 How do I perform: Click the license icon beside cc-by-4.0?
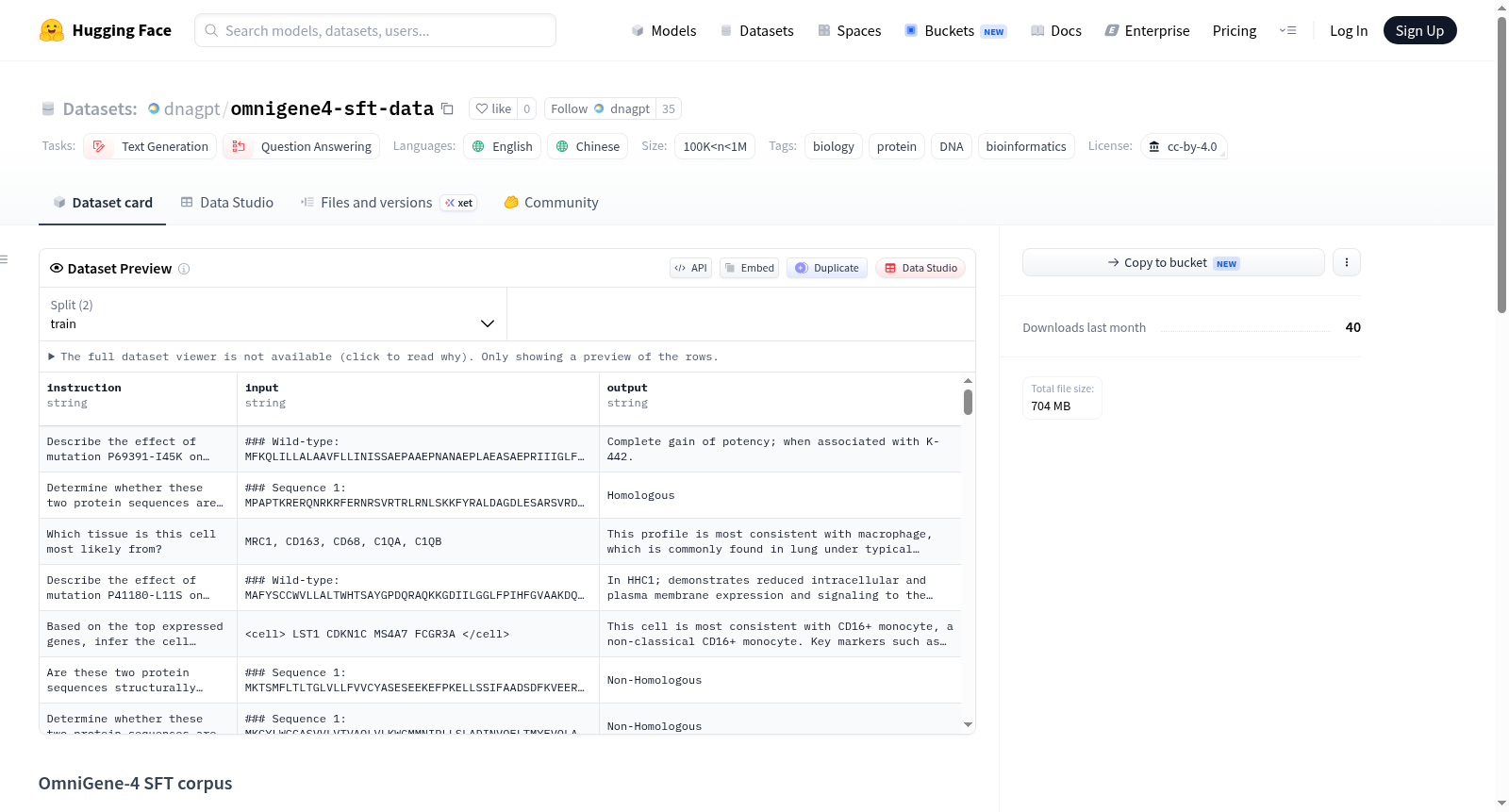[x=1154, y=146]
